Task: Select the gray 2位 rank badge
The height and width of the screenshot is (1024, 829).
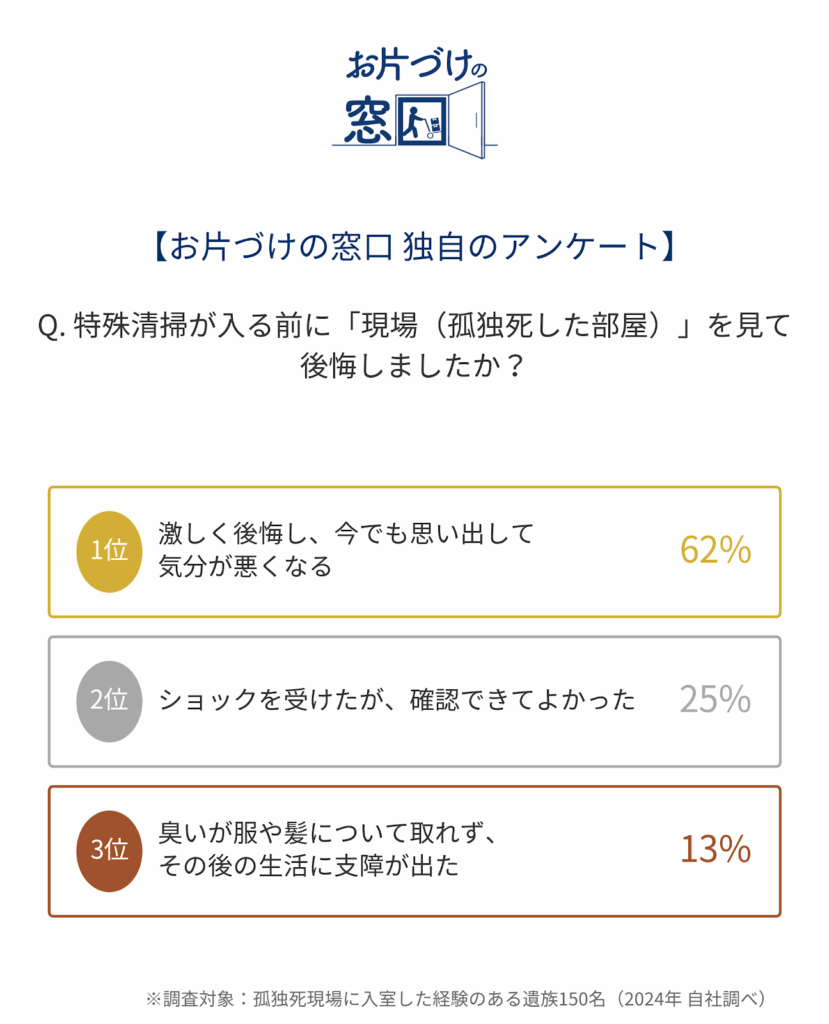Action: (109, 701)
